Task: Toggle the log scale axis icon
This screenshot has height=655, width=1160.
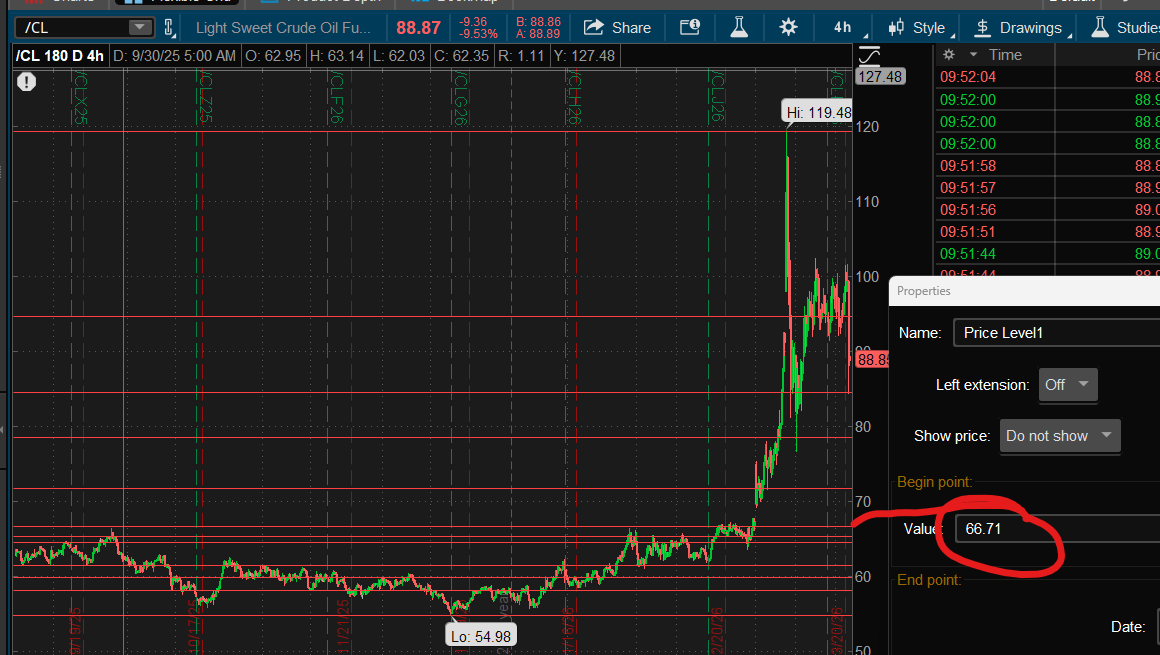Action: coord(869,56)
